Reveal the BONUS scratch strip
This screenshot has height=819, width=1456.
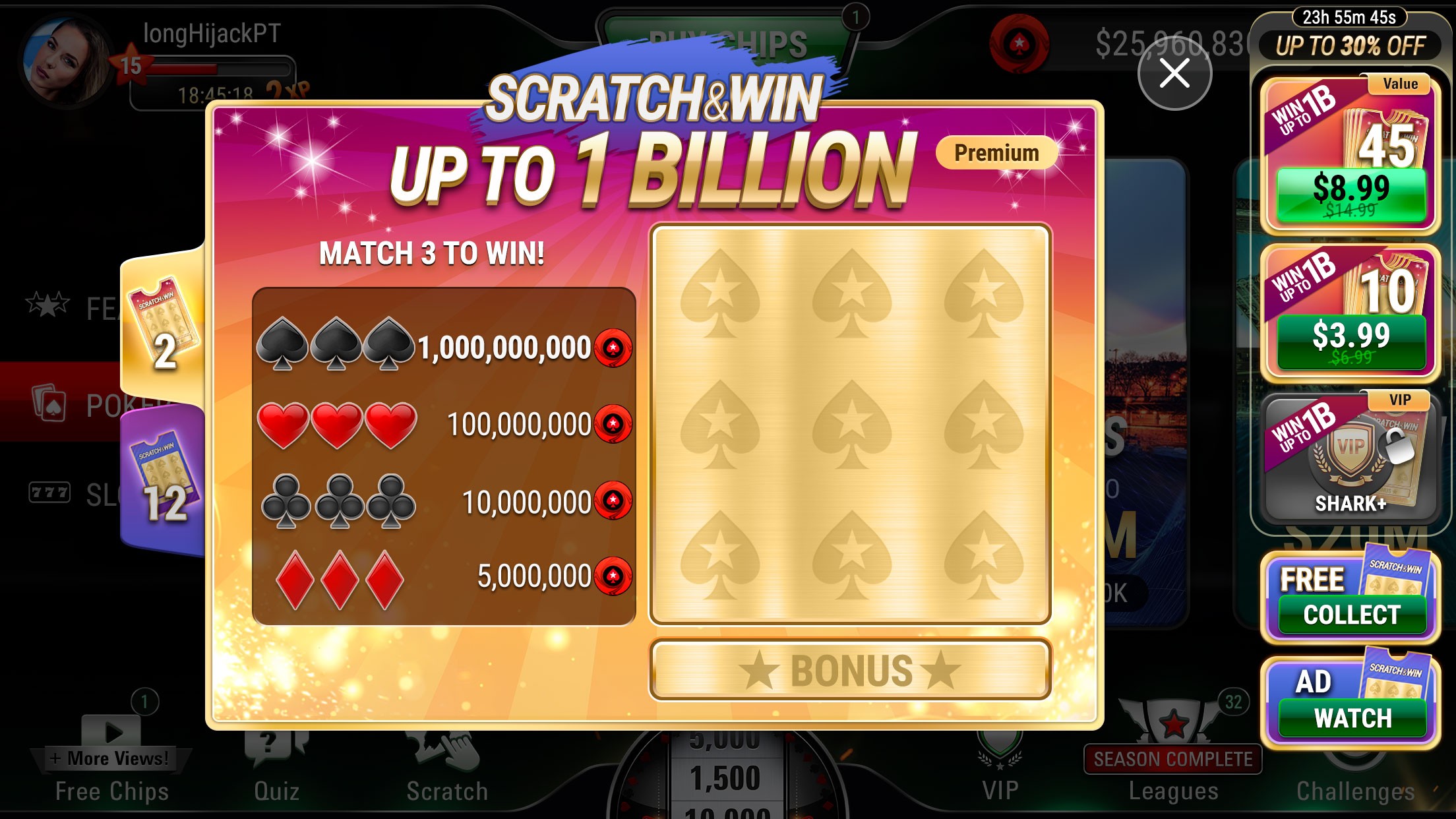[850, 669]
